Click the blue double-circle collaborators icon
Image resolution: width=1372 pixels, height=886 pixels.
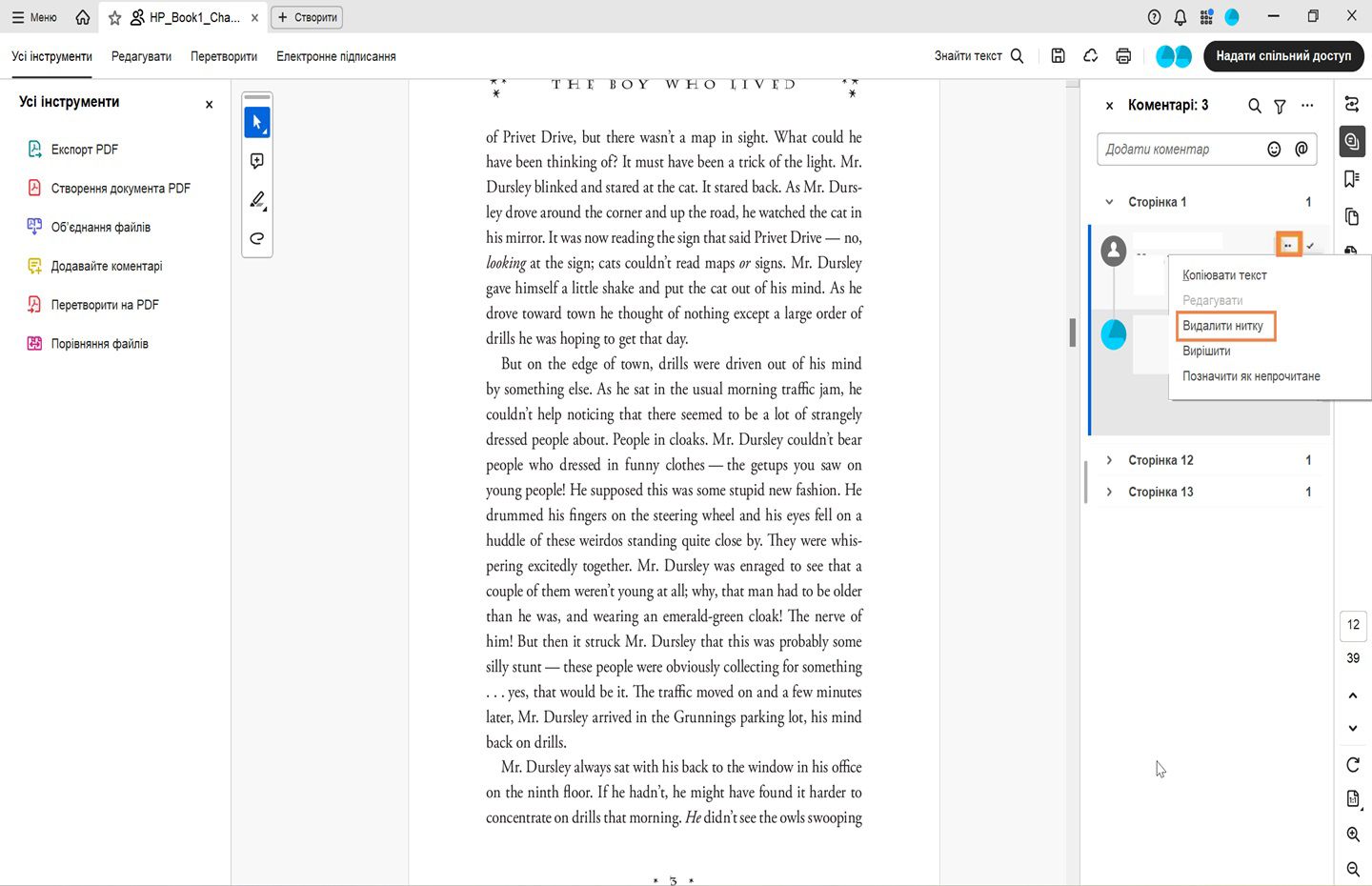tap(1174, 56)
